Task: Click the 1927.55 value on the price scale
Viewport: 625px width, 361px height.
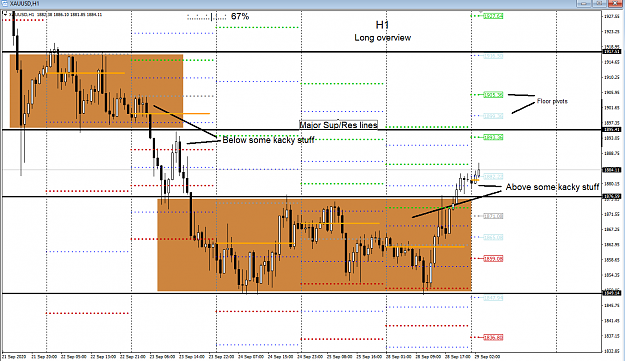Action: pos(612,16)
